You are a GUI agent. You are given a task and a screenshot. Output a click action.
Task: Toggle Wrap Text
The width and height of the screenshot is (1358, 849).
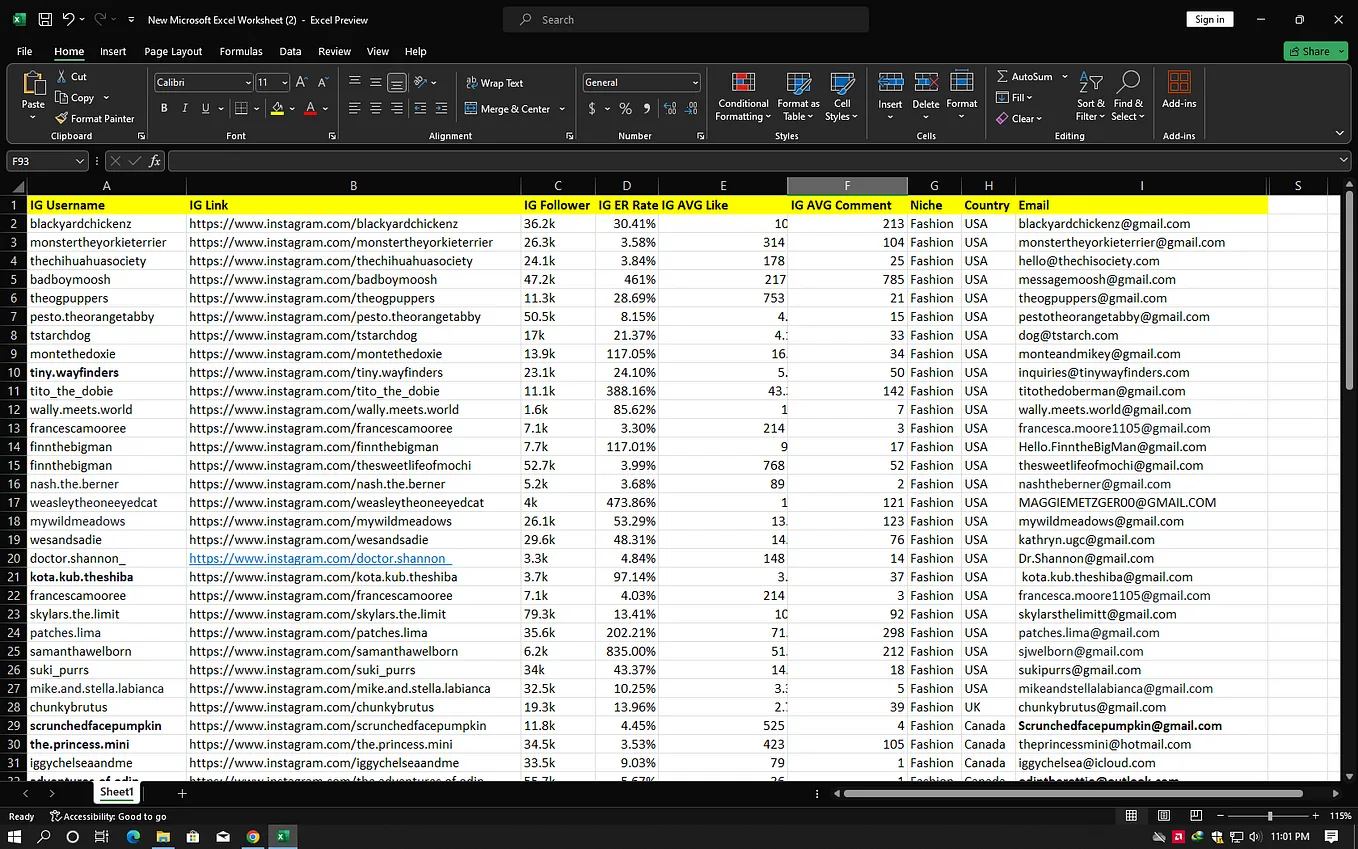coord(494,83)
